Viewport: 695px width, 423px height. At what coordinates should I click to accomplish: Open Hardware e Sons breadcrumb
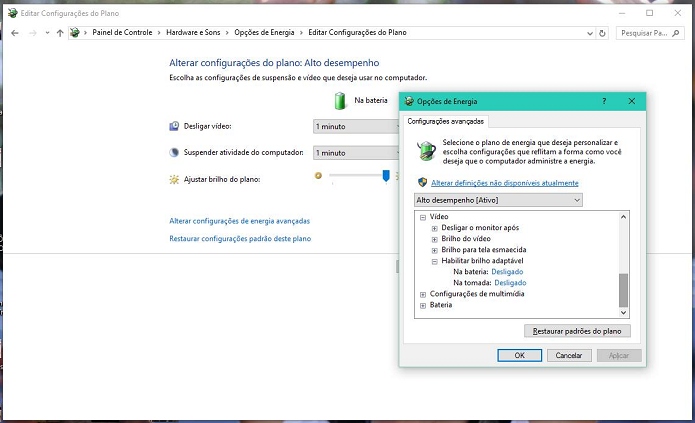(193, 32)
